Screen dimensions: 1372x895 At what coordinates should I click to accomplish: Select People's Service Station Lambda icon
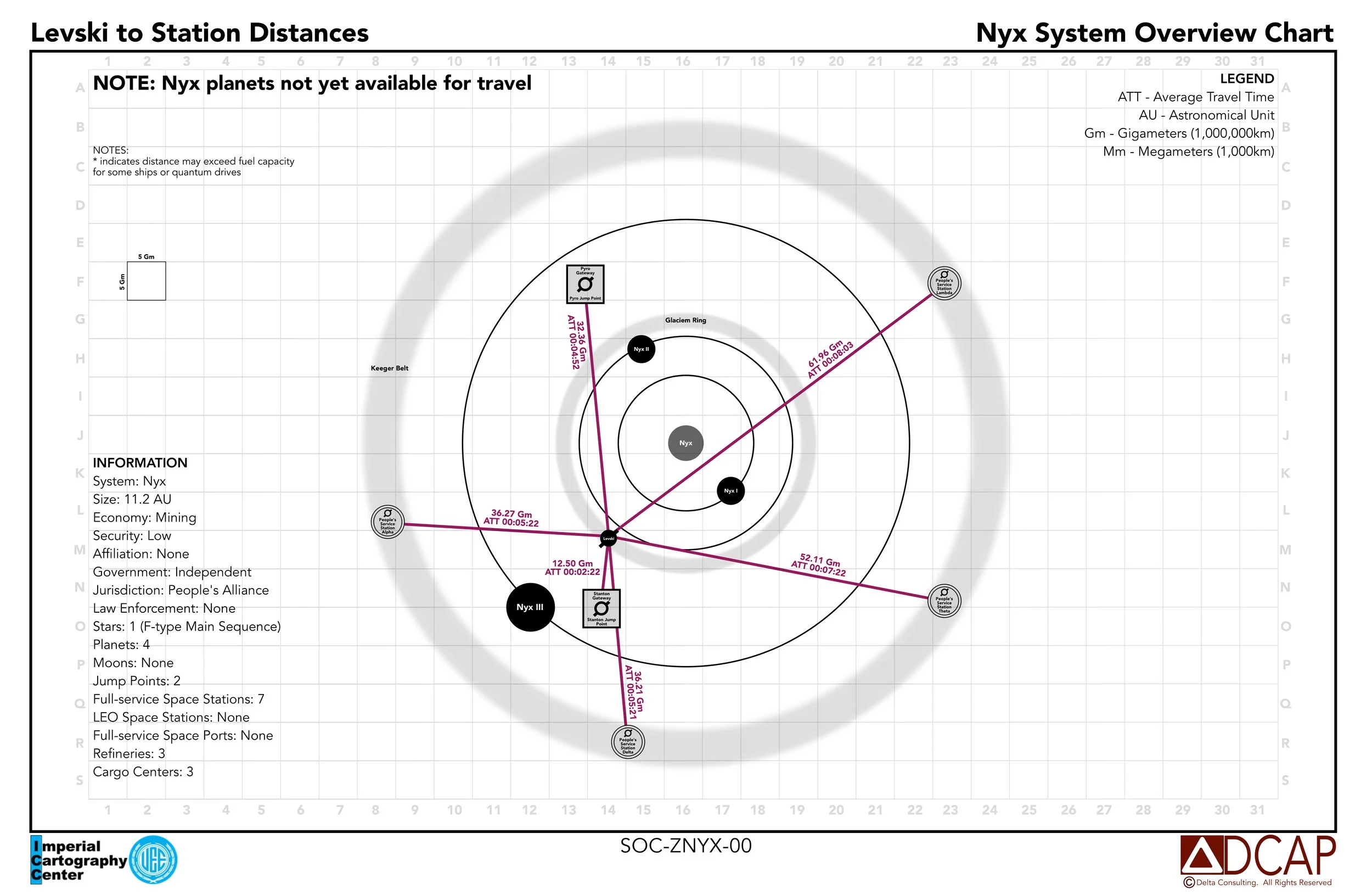tap(944, 283)
